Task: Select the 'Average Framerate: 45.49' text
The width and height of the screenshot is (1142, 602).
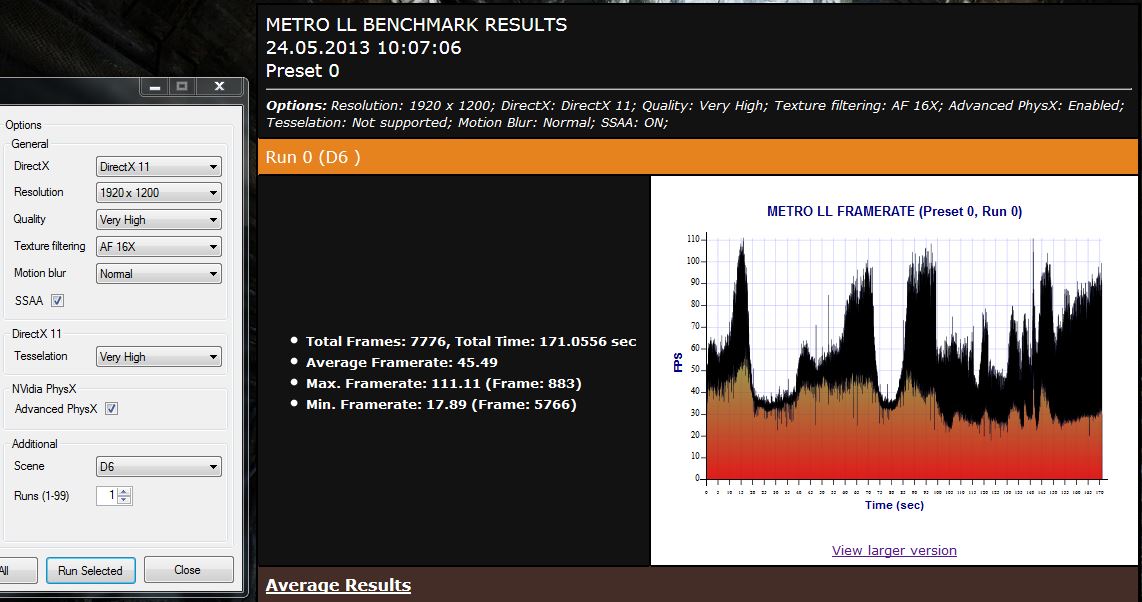Action: tap(402, 363)
